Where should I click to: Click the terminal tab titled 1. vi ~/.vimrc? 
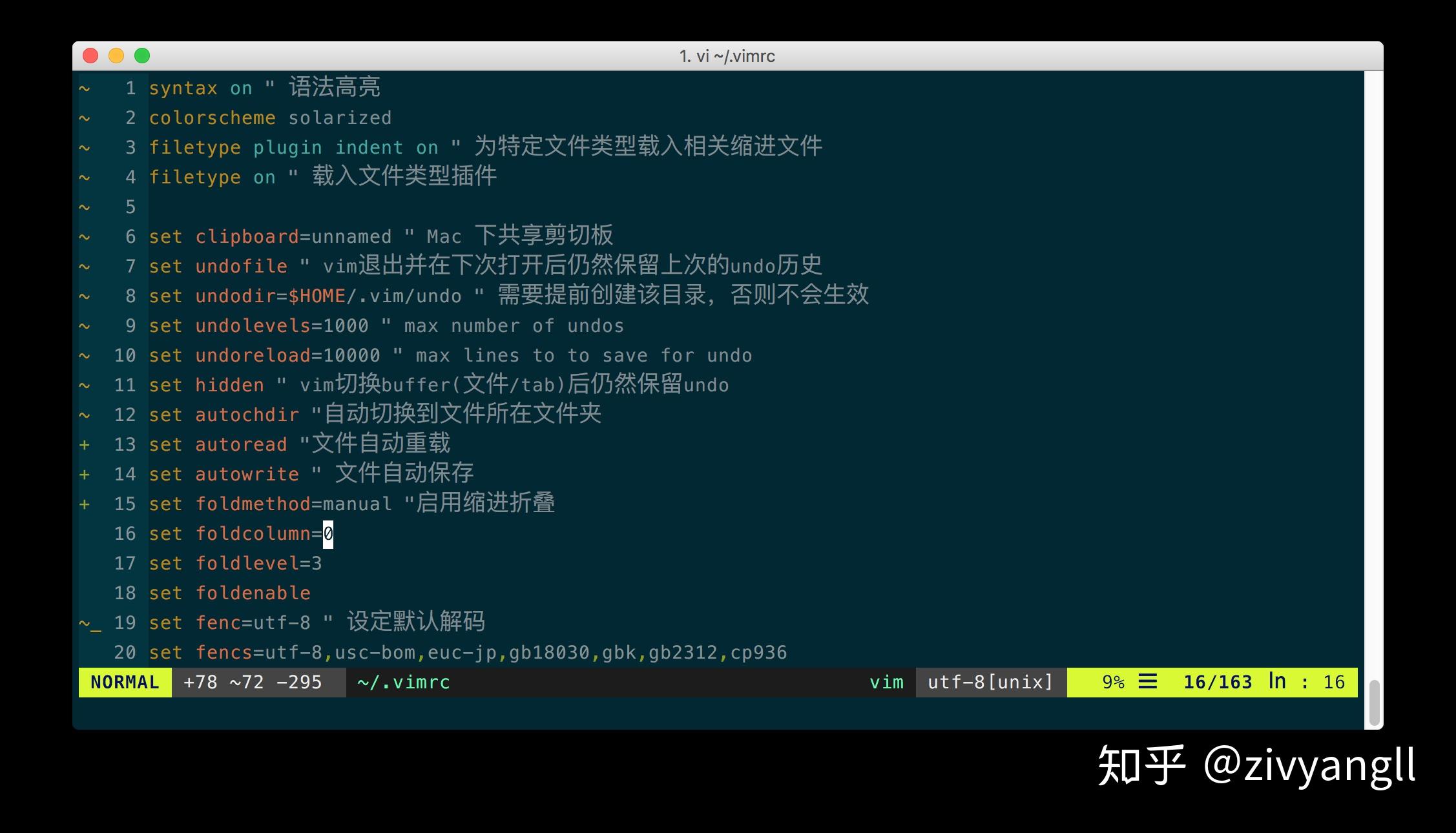tap(726, 56)
